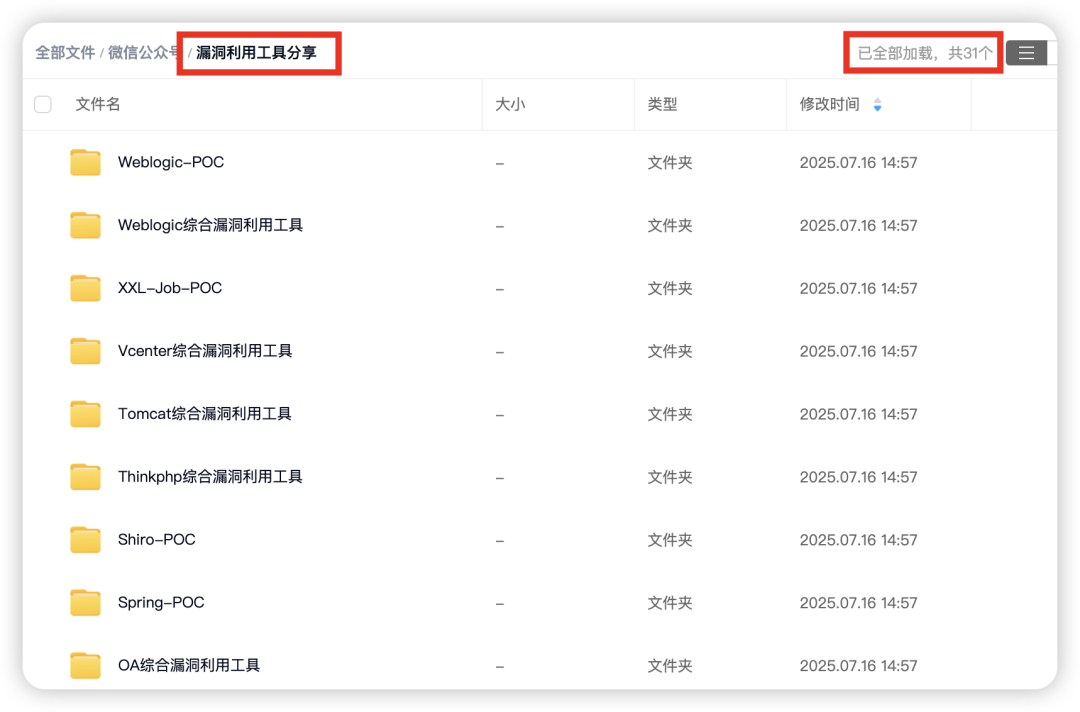The height and width of the screenshot is (712, 1080).
Task: Open the folder named Vcenter综合漏洞利用工具
Action: [205, 351]
